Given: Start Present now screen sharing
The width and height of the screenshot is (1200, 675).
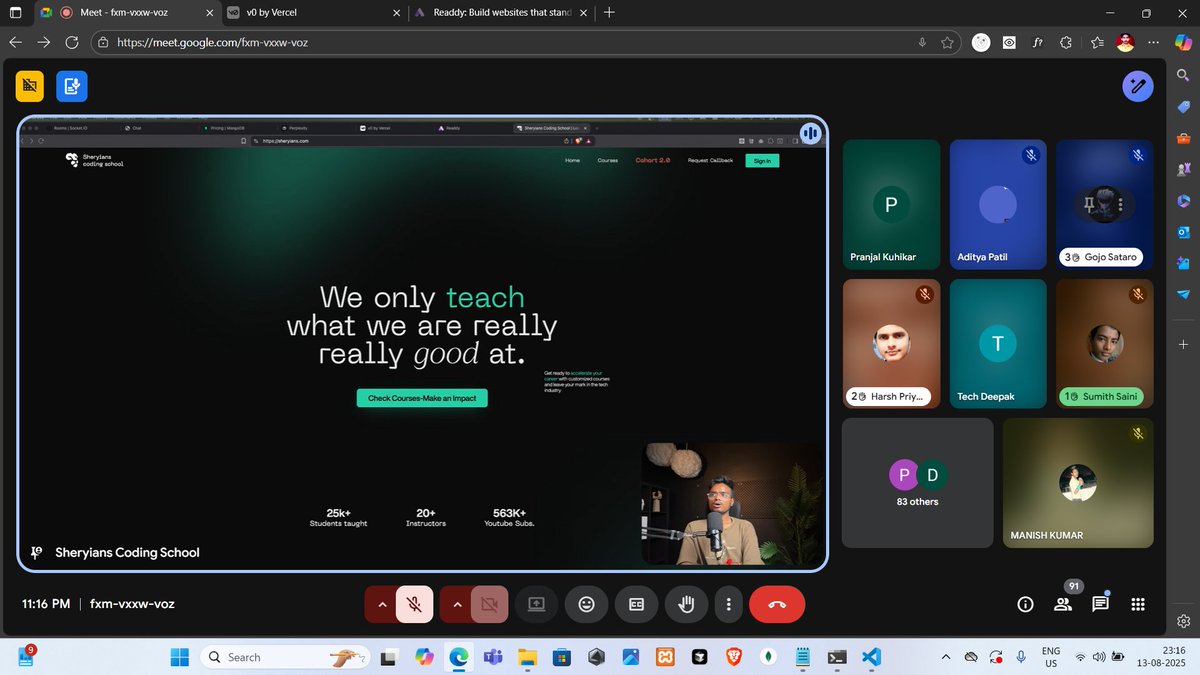Looking at the screenshot, I should [x=536, y=604].
